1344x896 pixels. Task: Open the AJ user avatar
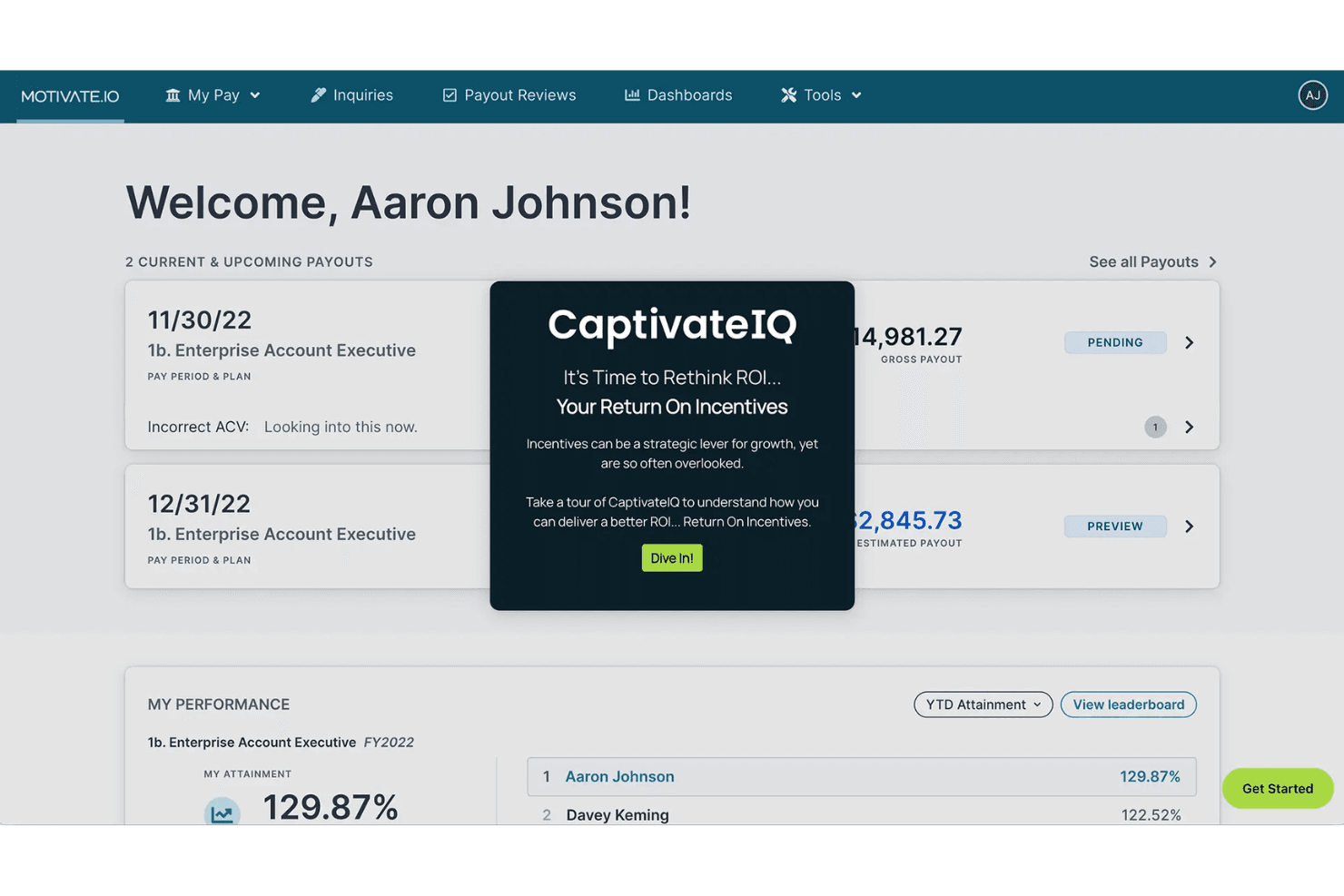(1312, 95)
